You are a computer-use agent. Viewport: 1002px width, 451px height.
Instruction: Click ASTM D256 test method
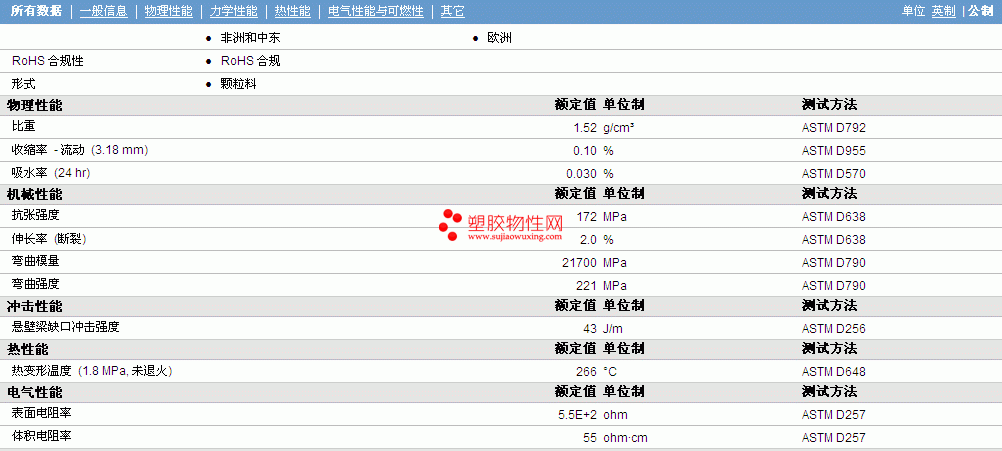click(834, 329)
